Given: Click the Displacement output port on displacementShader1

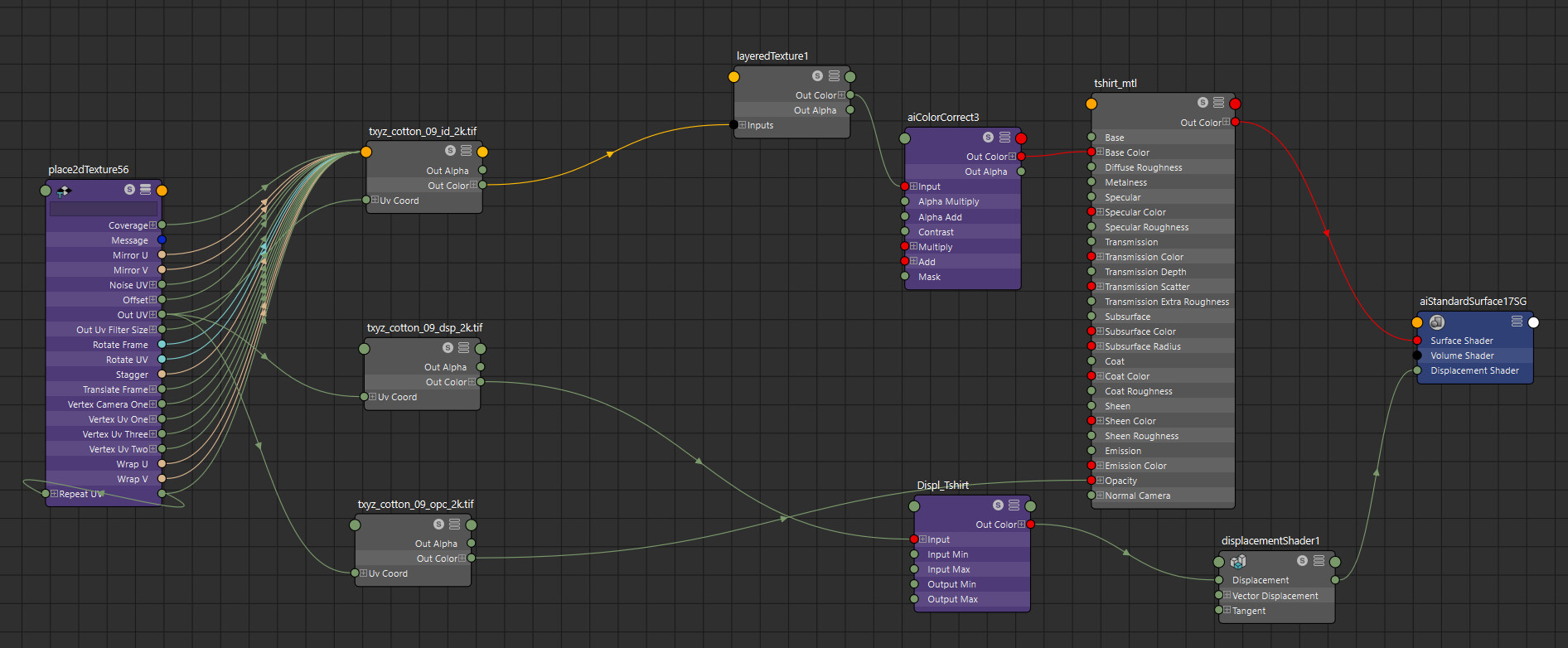Looking at the screenshot, I should pyautogui.click(x=1335, y=580).
